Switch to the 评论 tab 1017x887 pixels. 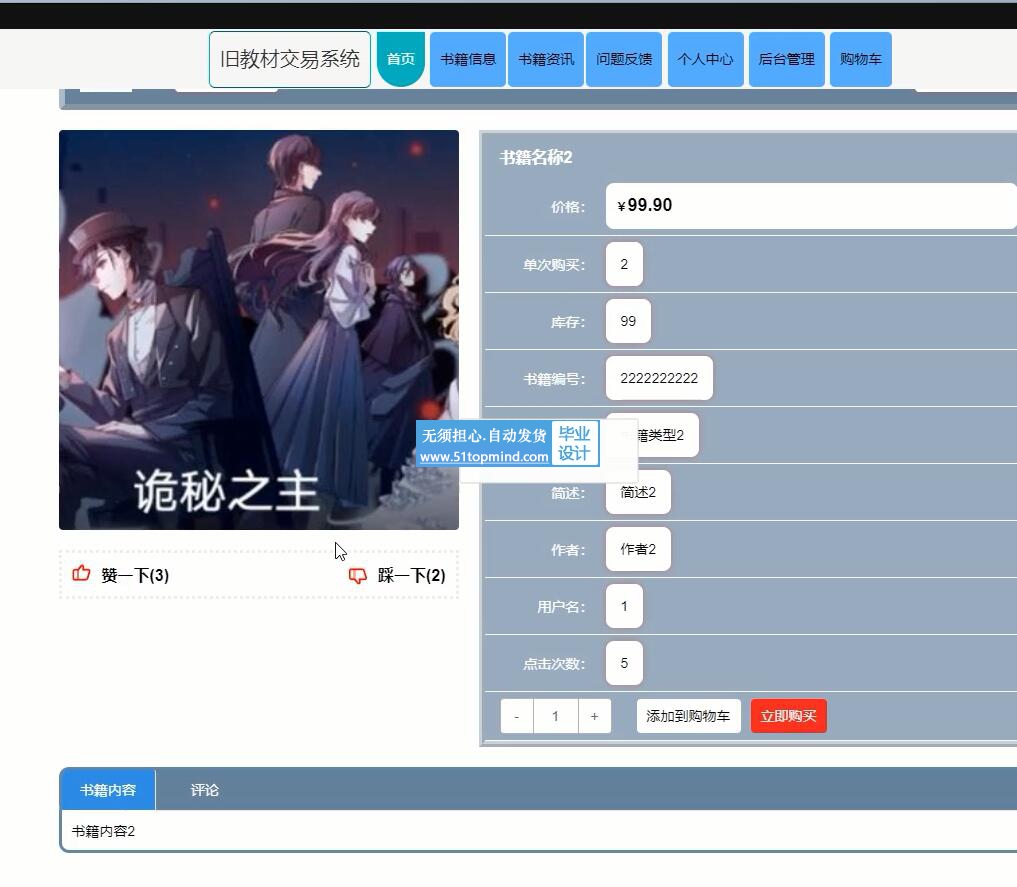click(x=204, y=790)
